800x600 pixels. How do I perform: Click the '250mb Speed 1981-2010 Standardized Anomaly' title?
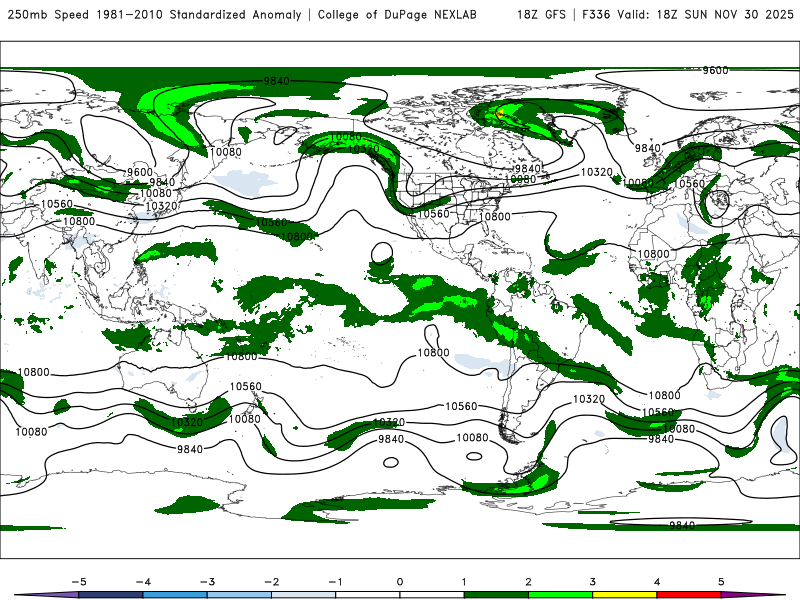[x=154, y=15]
